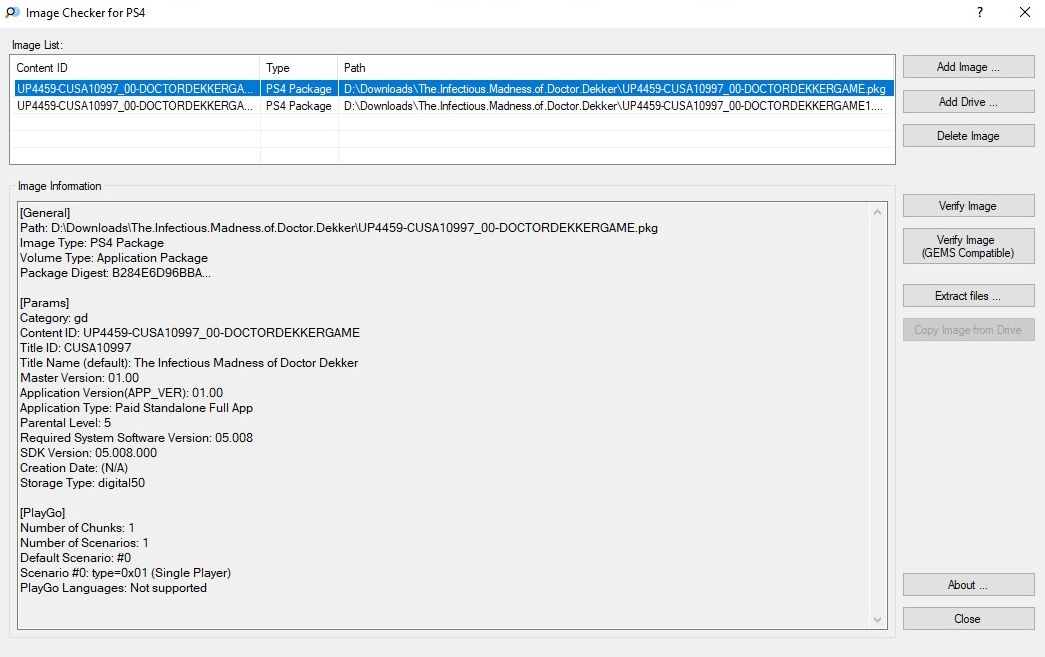Click the Application Type: Paid Standalone line
Screen dimensions: 1045x657
point(137,408)
